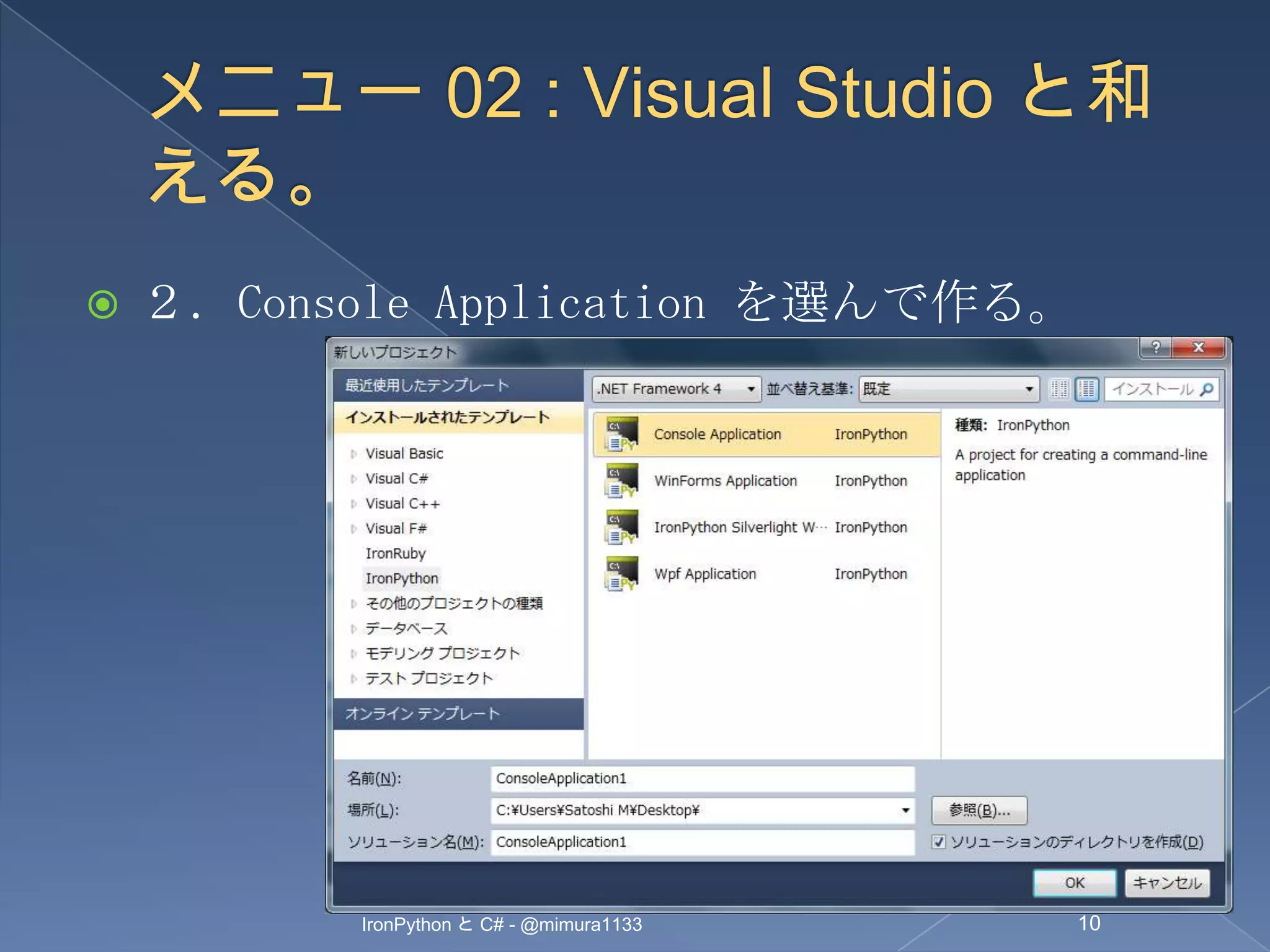Switch to small icons view

click(1059, 389)
